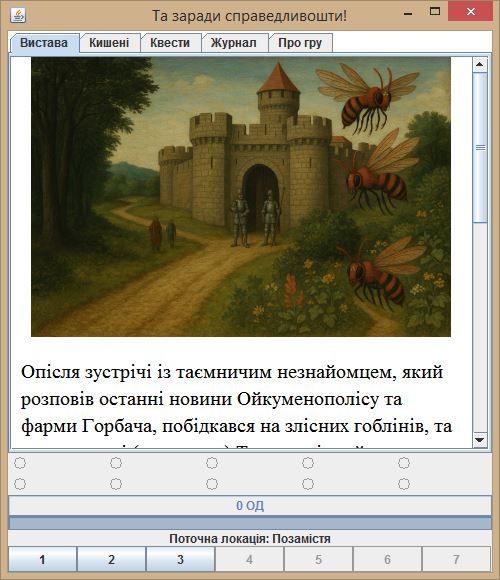The image size is (500, 580).
Task: Click the castle illustration image
Action: (241, 196)
